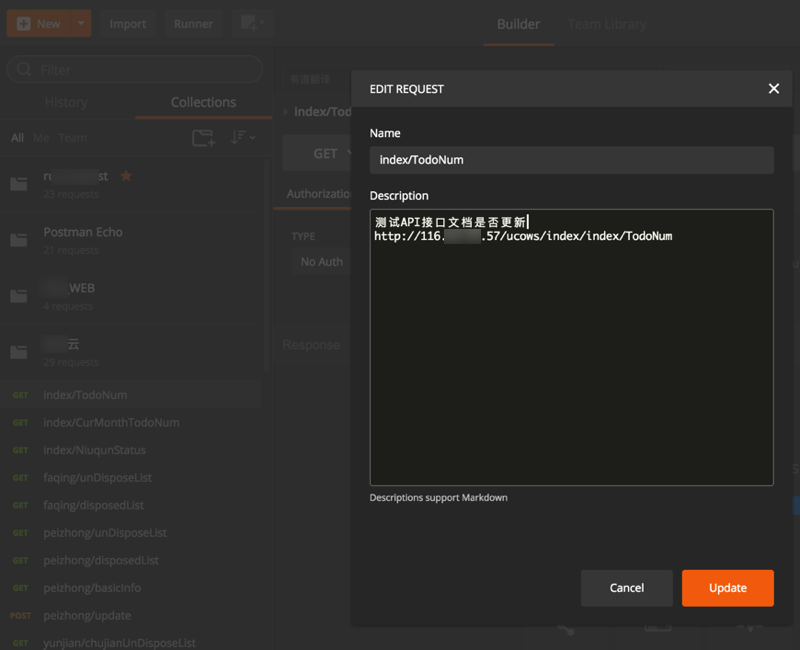
Task: Select the All collections filter
Action: pos(17,138)
